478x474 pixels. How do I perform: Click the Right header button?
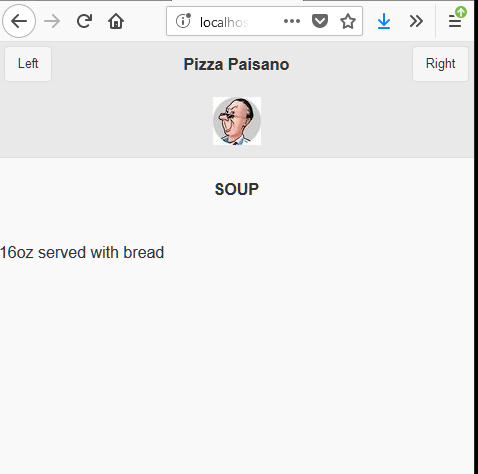440,64
